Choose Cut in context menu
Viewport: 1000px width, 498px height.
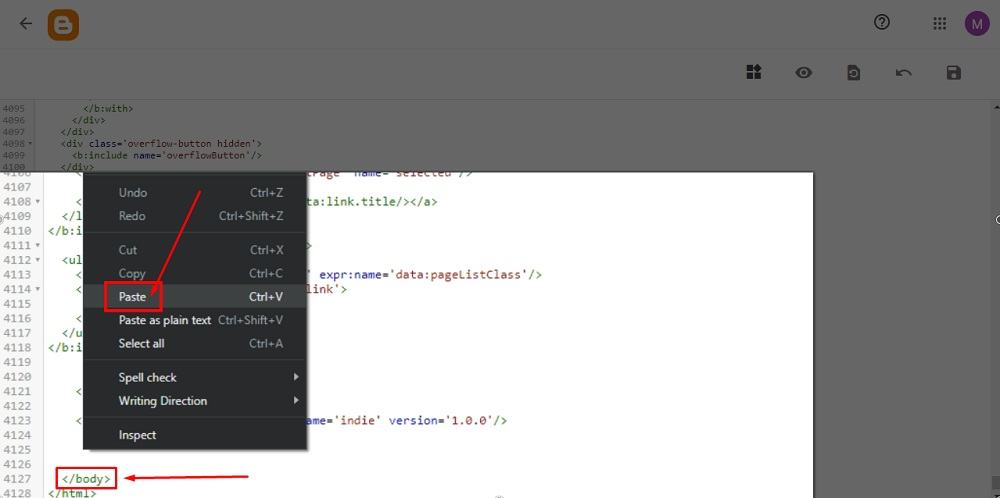pyautogui.click(x=195, y=250)
